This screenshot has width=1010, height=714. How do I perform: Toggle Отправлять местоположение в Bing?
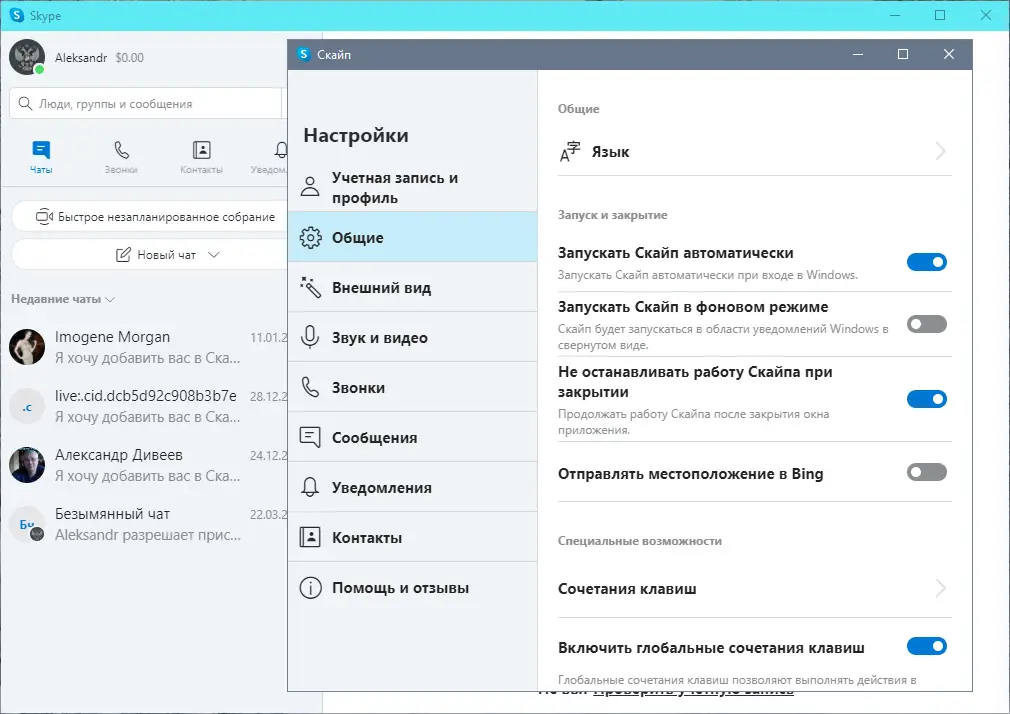tap(927, 473)
